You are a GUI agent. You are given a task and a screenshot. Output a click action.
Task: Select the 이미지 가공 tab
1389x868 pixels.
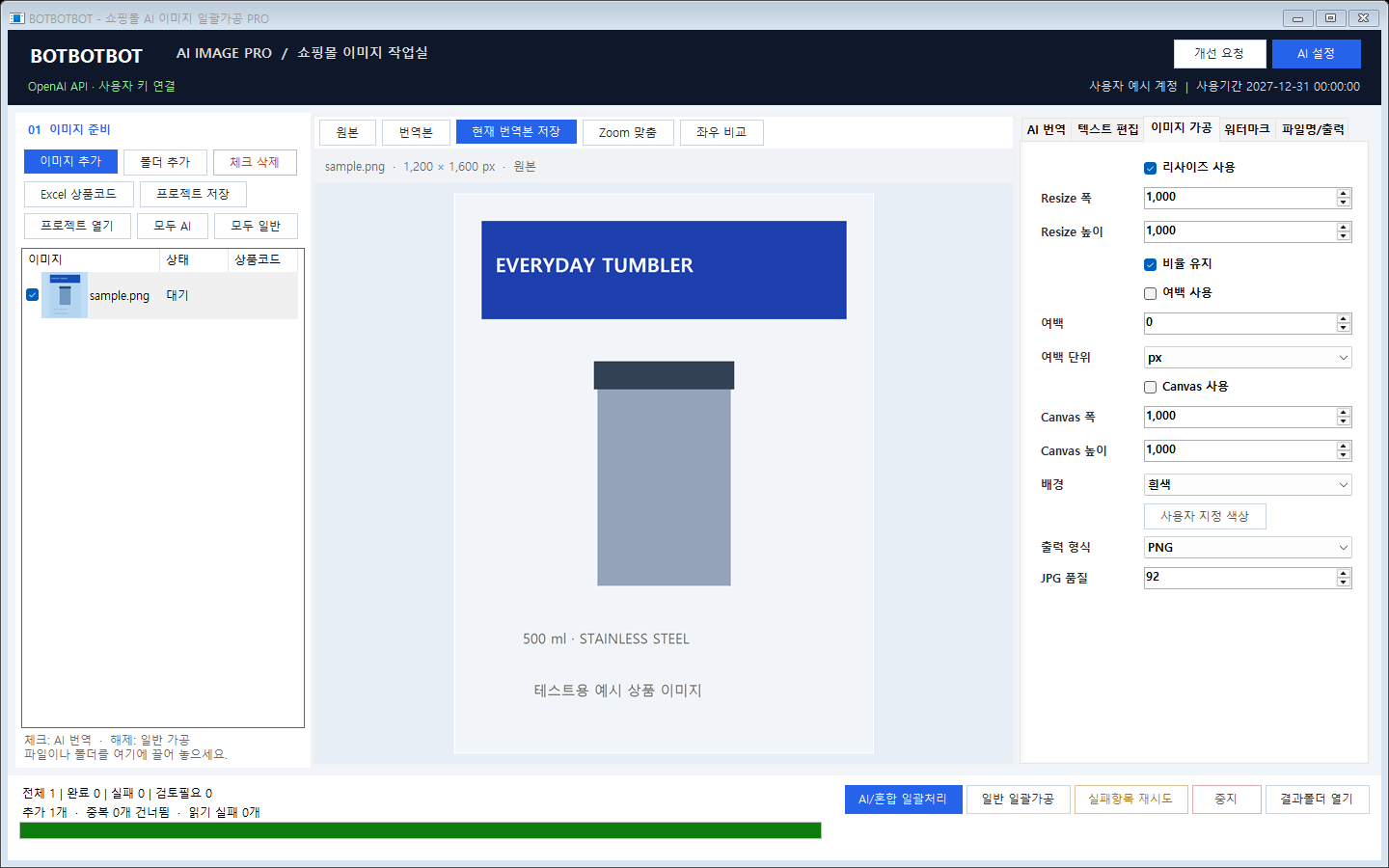[1181, 127]
